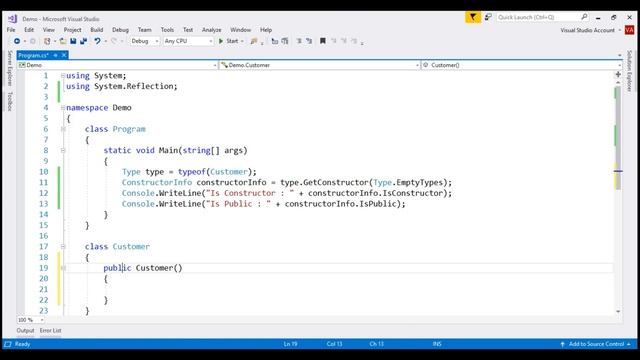Click the Save All toolbar icon

coord(84,41)
